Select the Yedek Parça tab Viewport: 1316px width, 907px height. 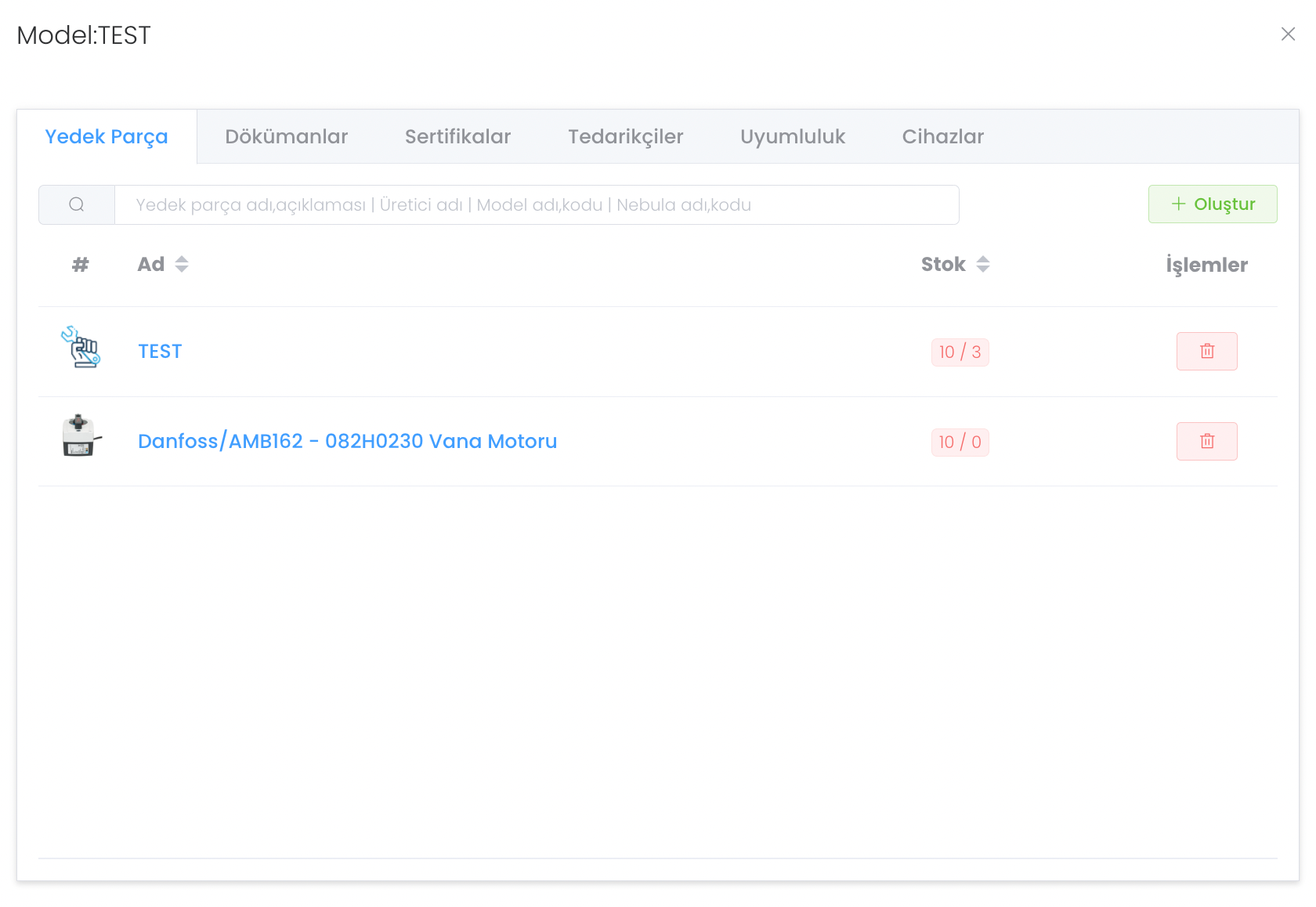point(107,137)
